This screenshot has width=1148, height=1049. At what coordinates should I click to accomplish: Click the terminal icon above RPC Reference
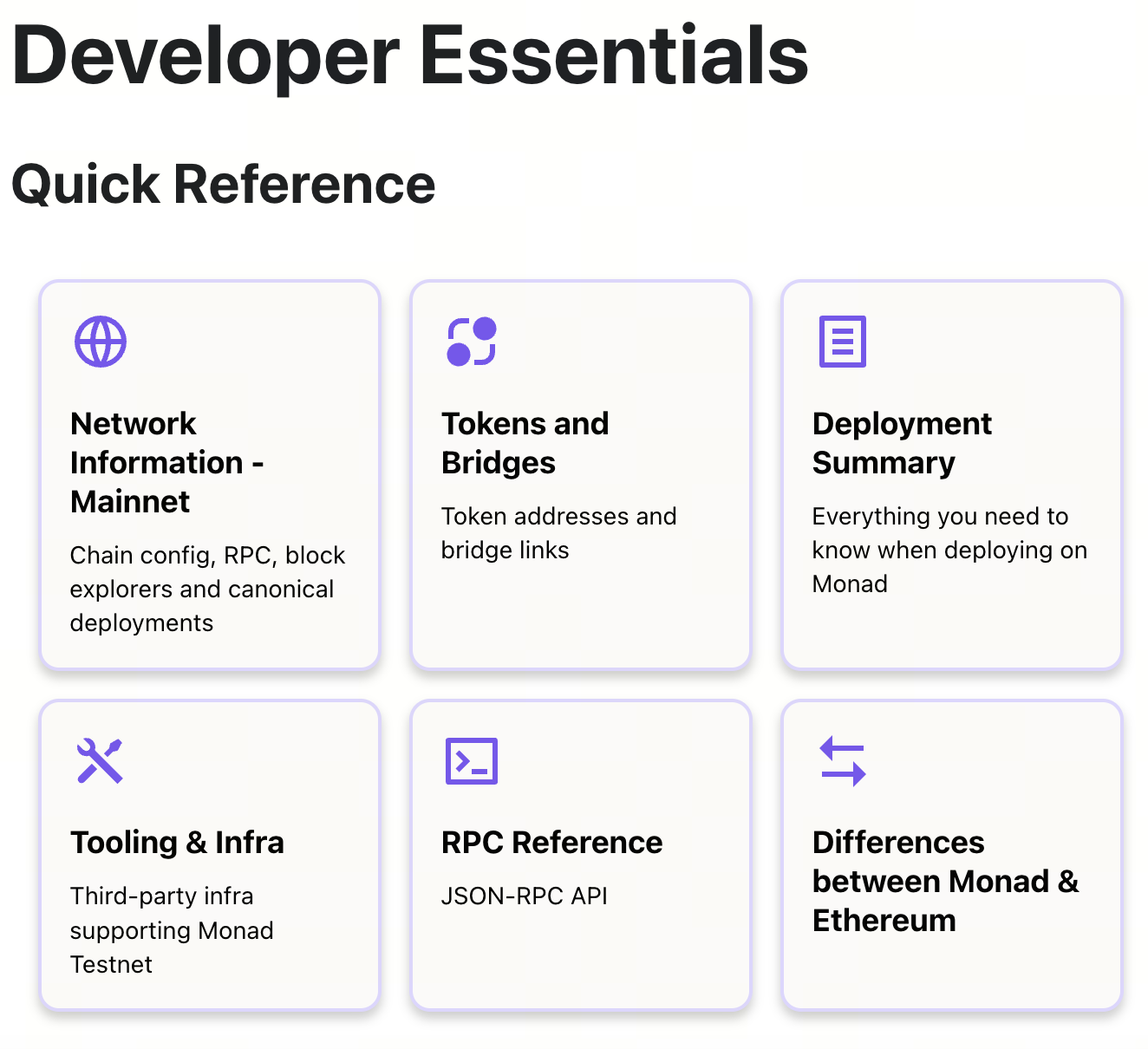click(471, 761)
